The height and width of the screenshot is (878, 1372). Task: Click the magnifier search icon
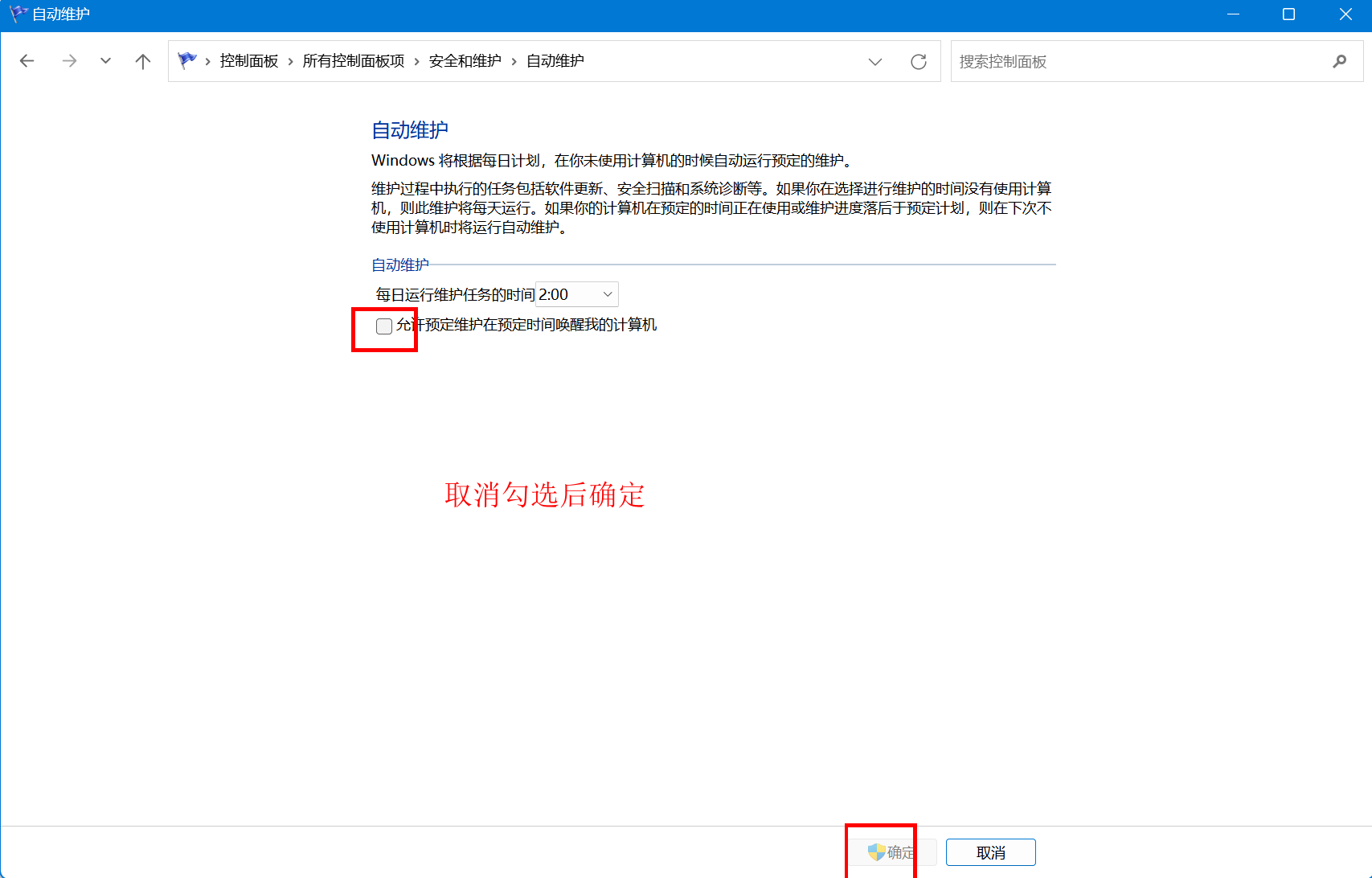[x=1339, y=62]
